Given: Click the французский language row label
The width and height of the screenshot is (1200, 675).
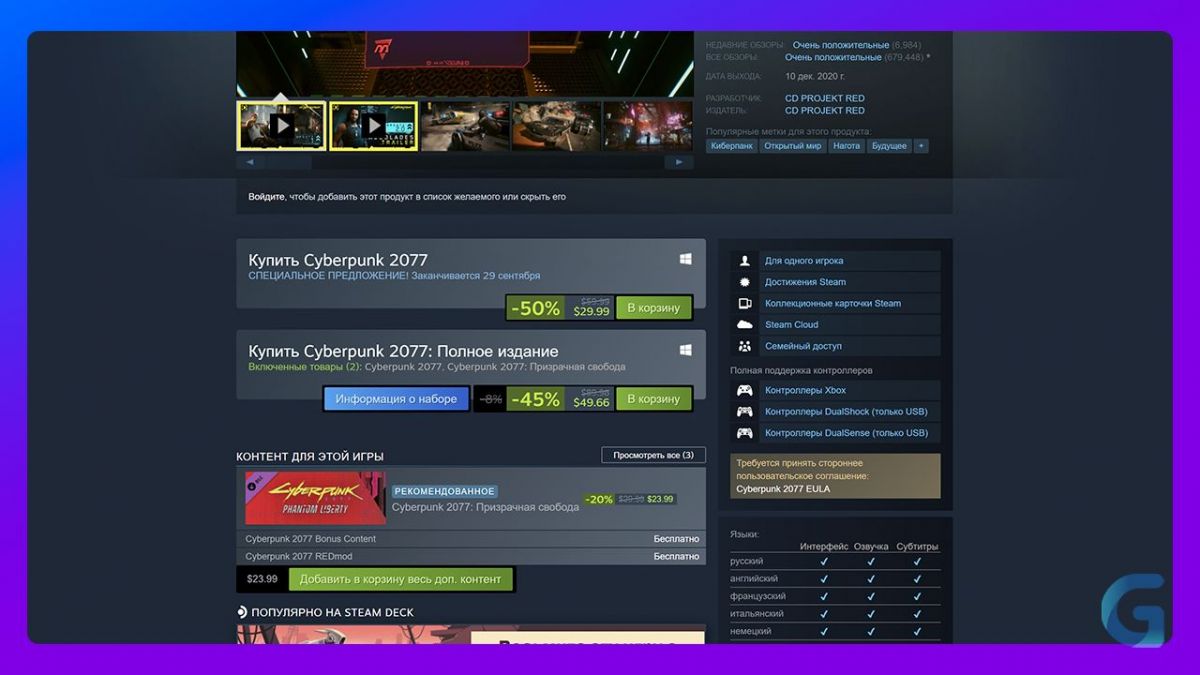Looking at the screenshot, I should tap(757, 596).
